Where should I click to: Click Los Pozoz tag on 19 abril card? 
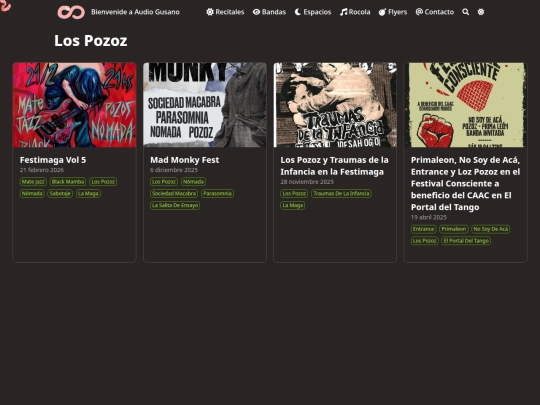point(425,241)
